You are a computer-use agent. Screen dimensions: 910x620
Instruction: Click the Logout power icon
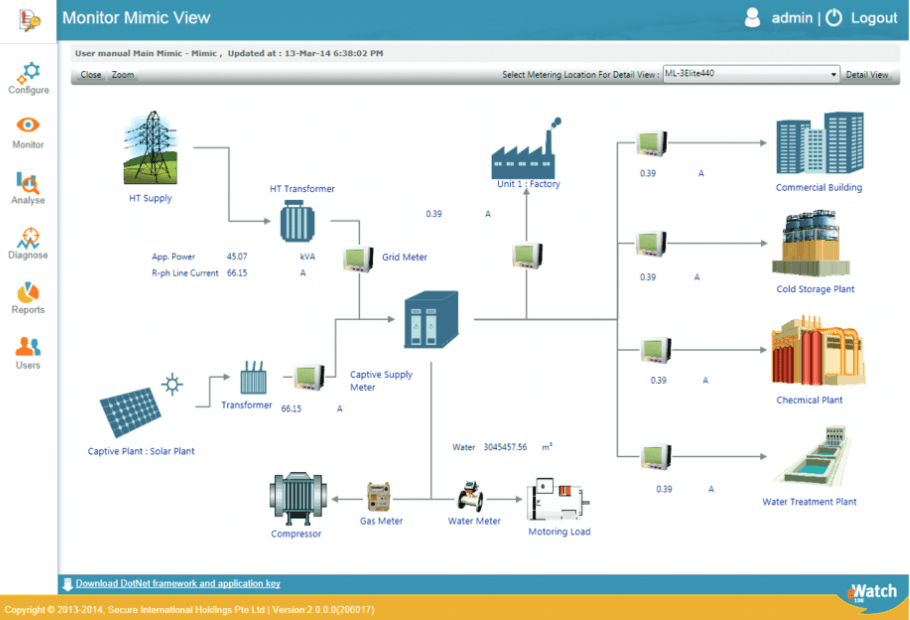pyautogui.click(x=834, y=18)
